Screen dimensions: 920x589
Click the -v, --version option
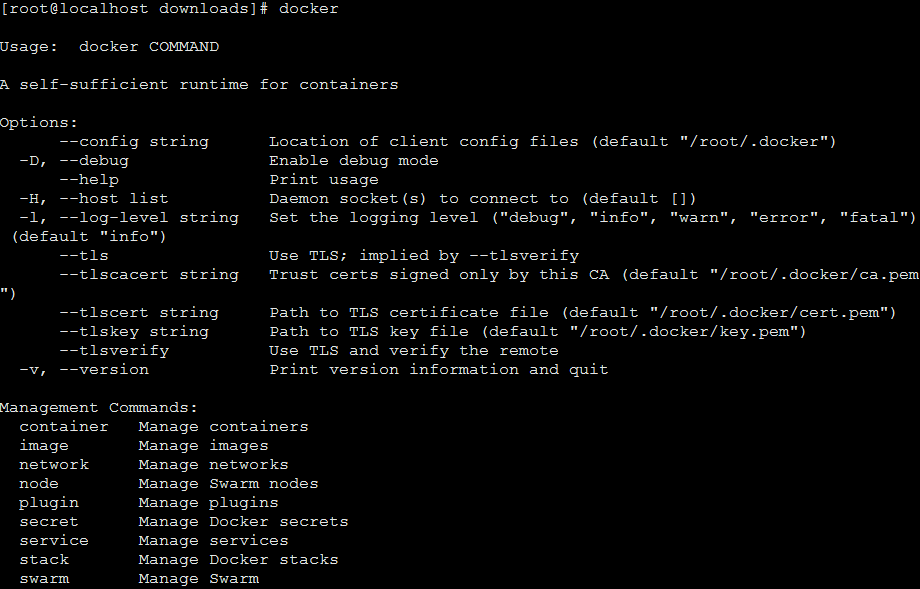coord(84,370)
